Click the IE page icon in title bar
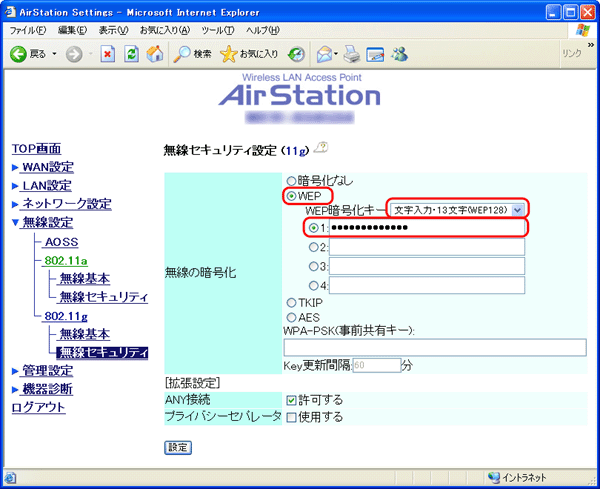 (x=10, y=12)
